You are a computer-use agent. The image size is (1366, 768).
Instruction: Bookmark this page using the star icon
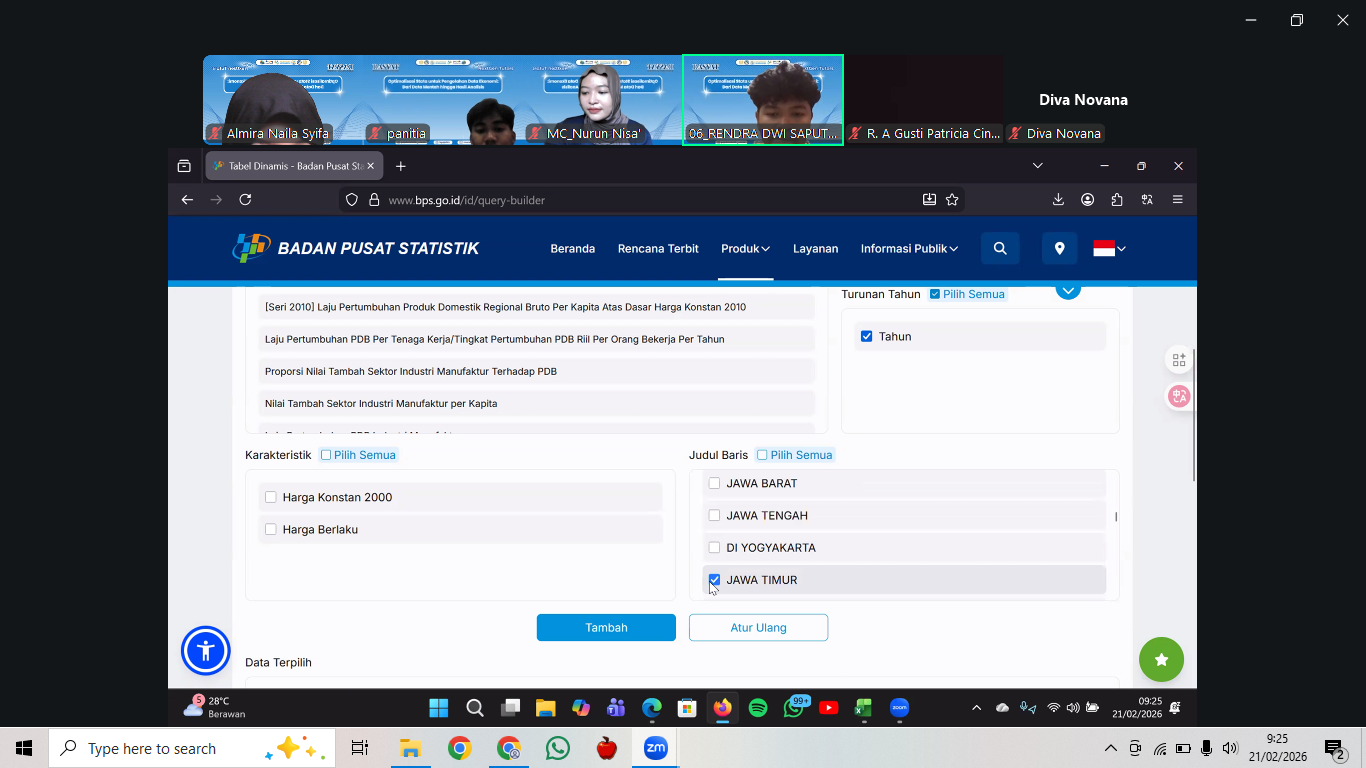coord(952,200)
